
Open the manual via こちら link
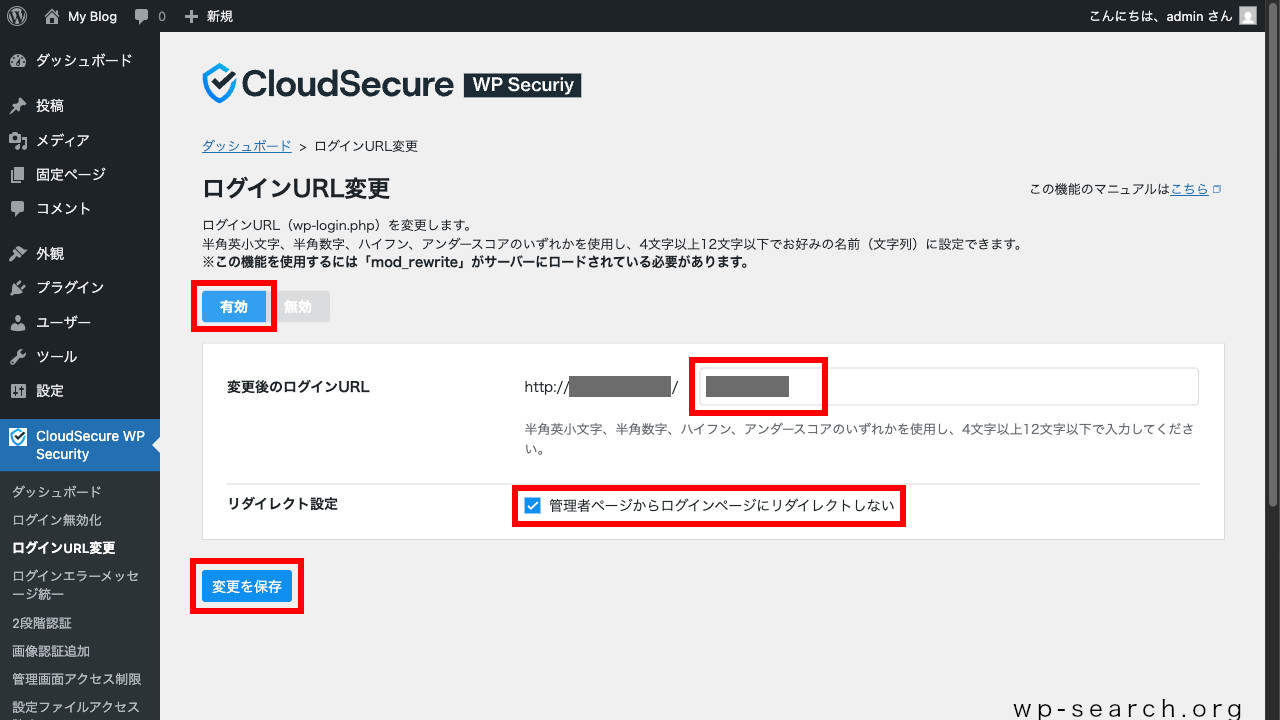[1188, 188]
